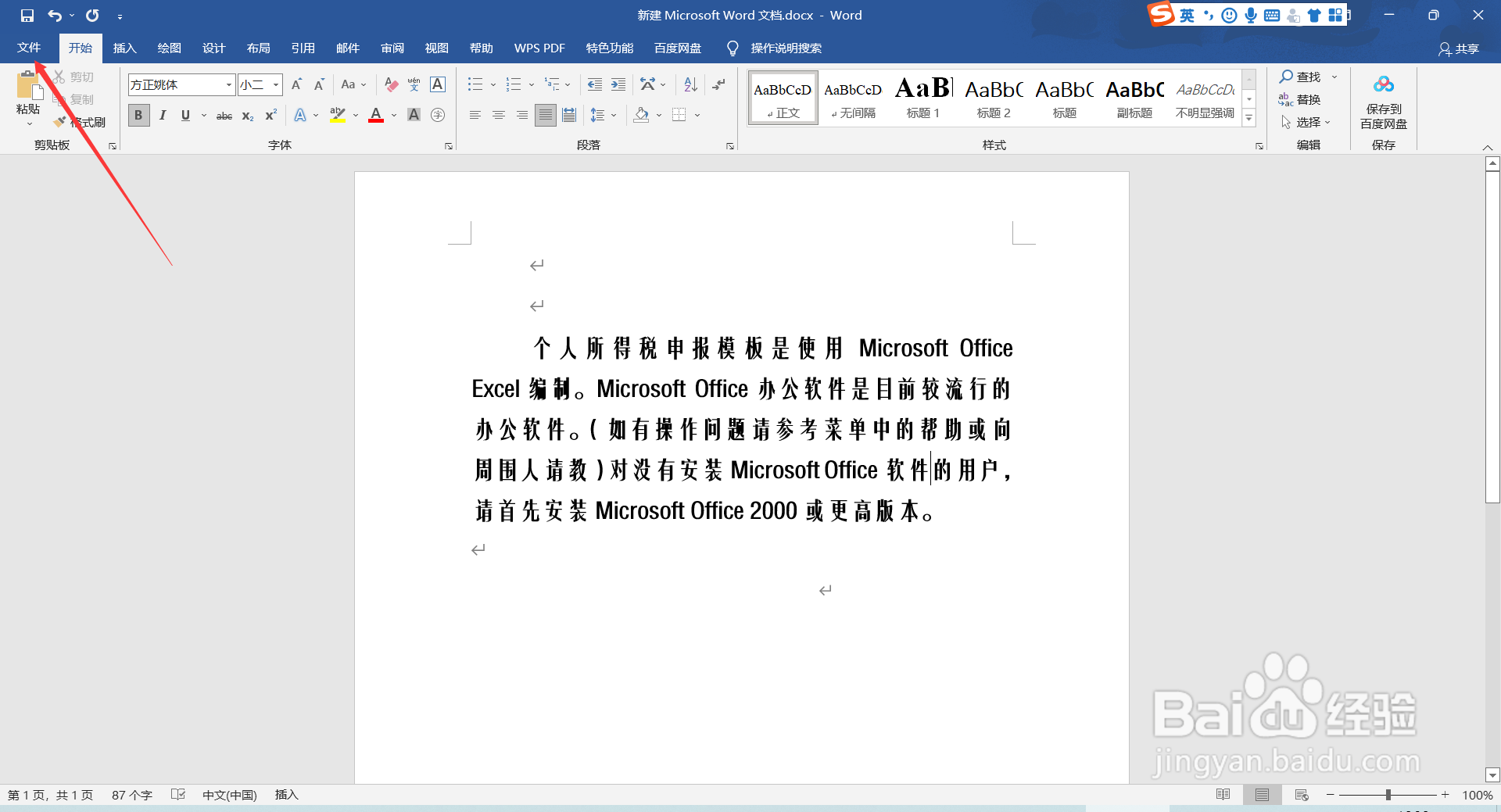Align text right
1501x812 pixels.
(x=521, y=116)
